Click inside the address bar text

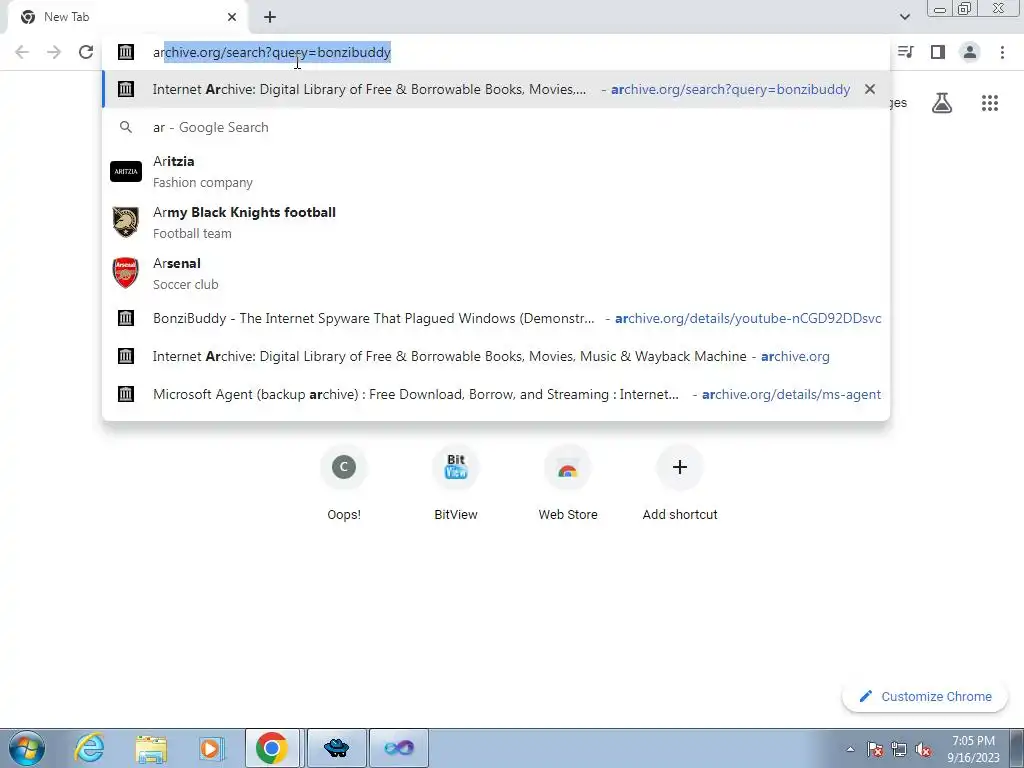point(272,52)
